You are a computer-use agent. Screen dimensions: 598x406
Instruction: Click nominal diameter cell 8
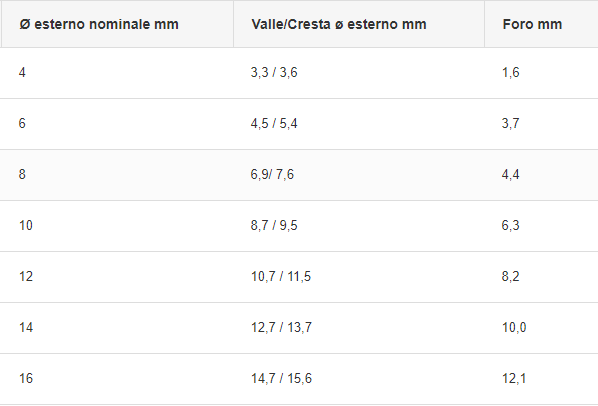pyautogui.click(x=22, y=175)
